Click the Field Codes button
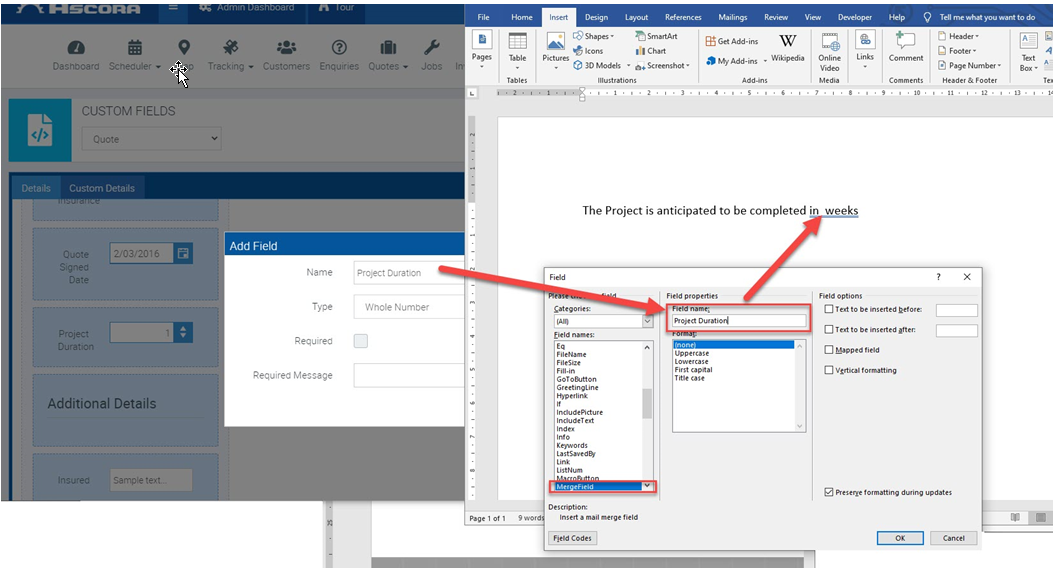The height and width of the screenshot is (578, 1058). 572,538
